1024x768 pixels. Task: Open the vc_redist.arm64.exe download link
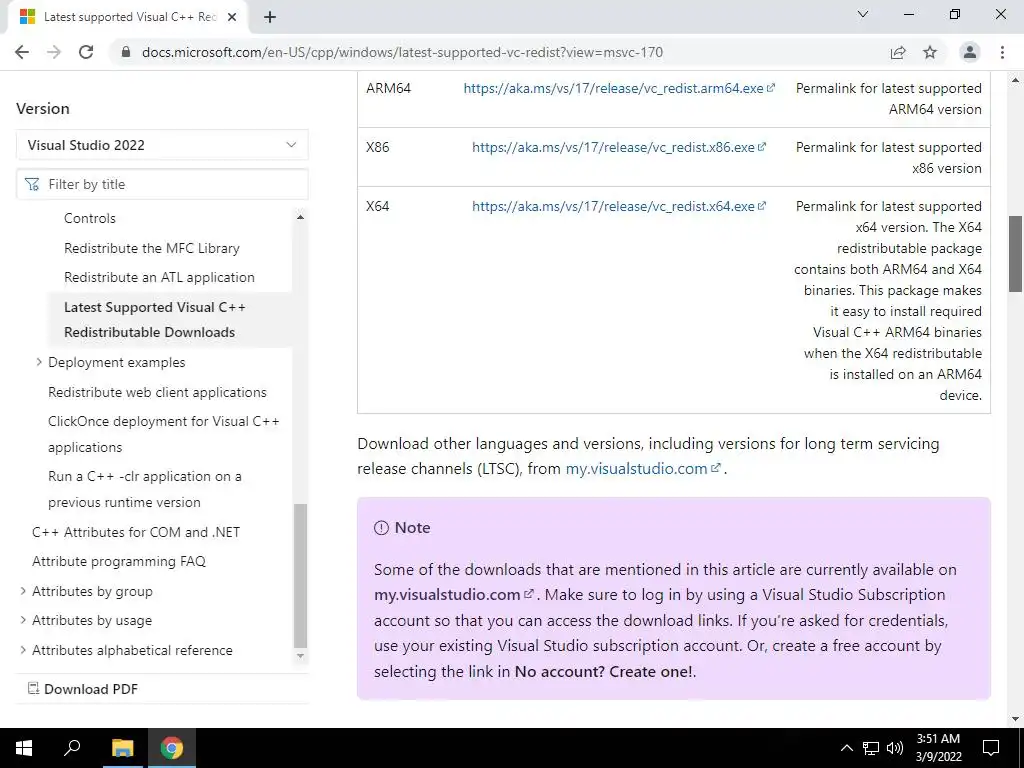coord(618,88)
